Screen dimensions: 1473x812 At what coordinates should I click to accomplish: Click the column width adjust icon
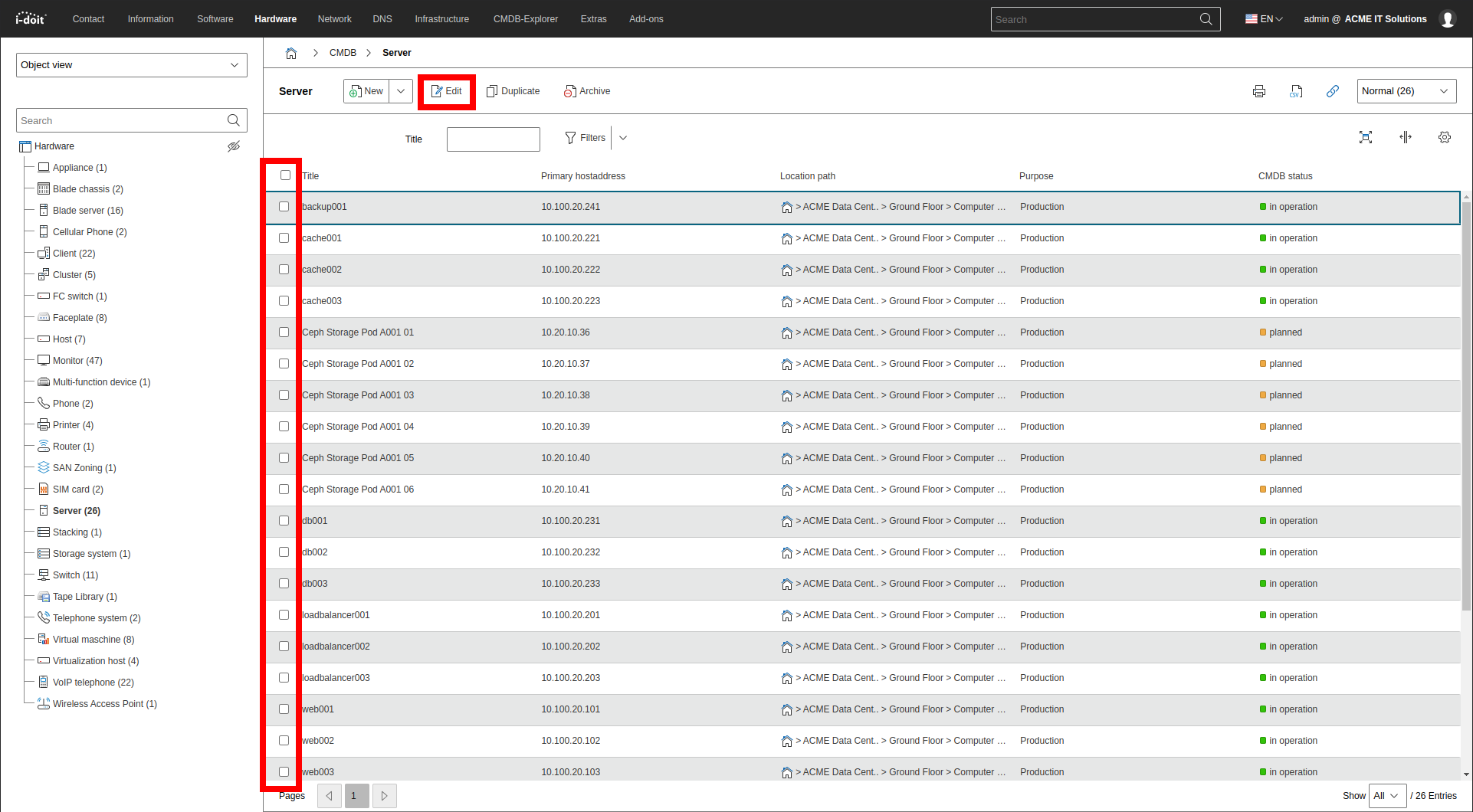(x=1406, y=137)
